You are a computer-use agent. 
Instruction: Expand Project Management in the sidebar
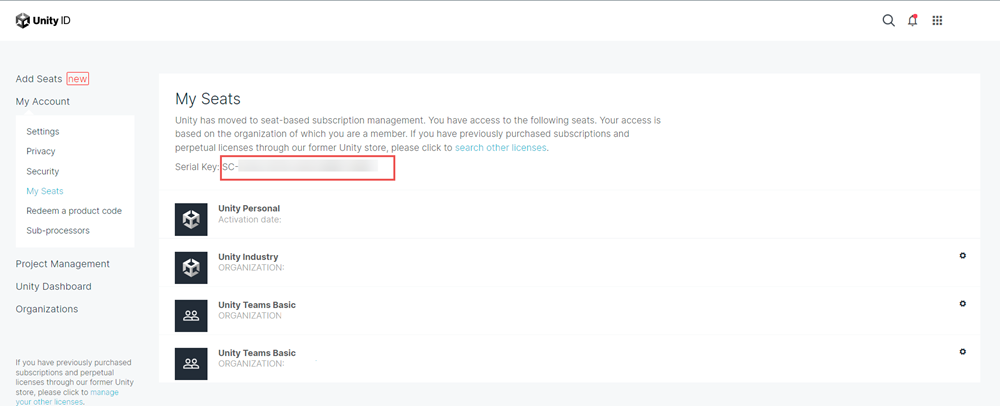[x=62, y=264]
